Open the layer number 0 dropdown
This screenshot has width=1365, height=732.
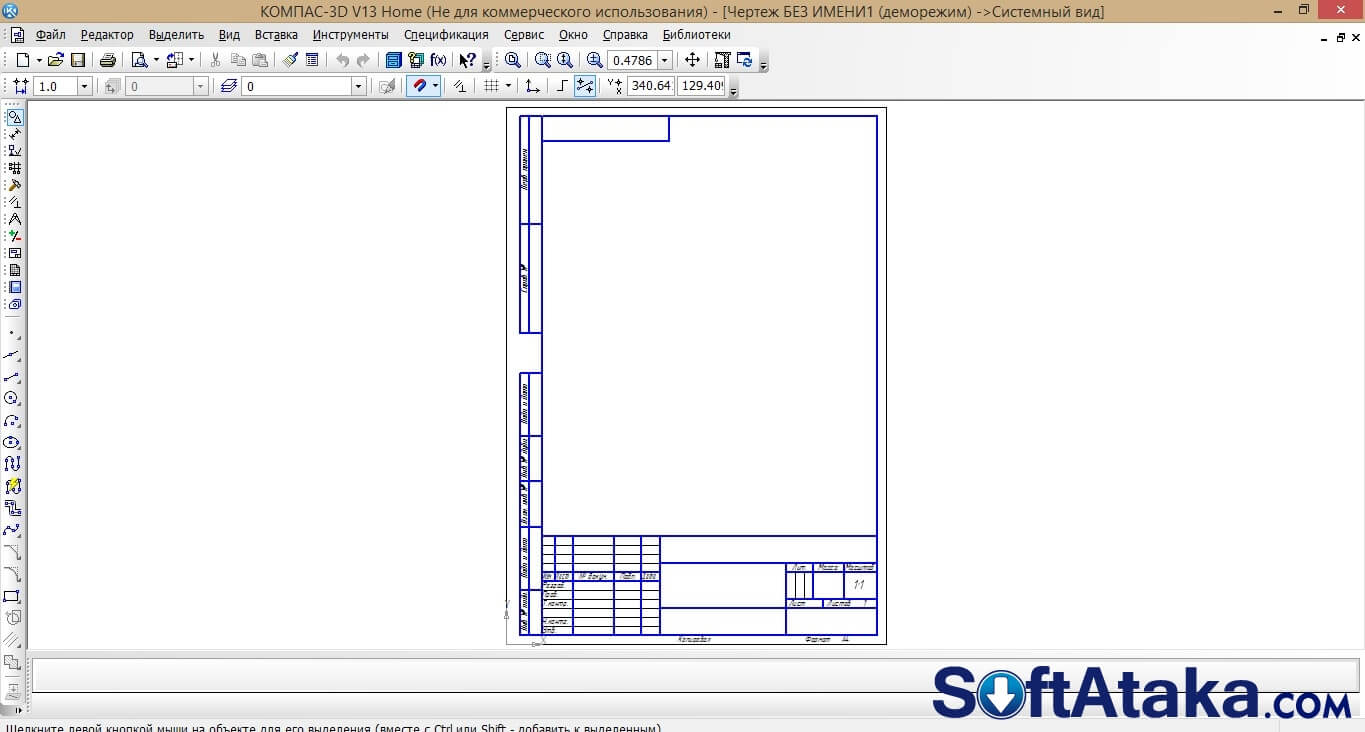coord(358,87)
